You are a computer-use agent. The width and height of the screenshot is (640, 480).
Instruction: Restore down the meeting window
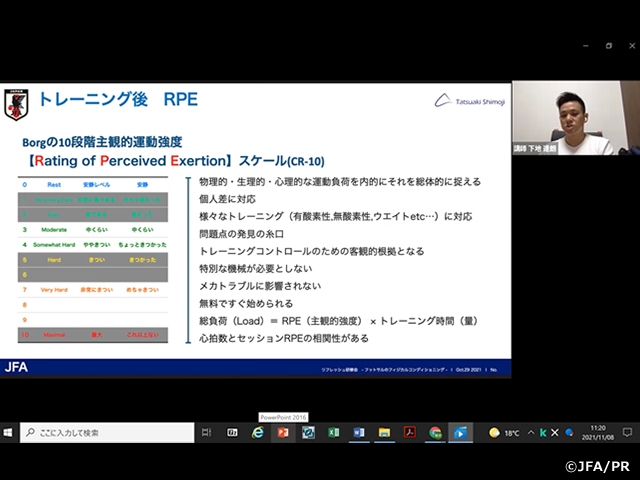click(609, 45)
